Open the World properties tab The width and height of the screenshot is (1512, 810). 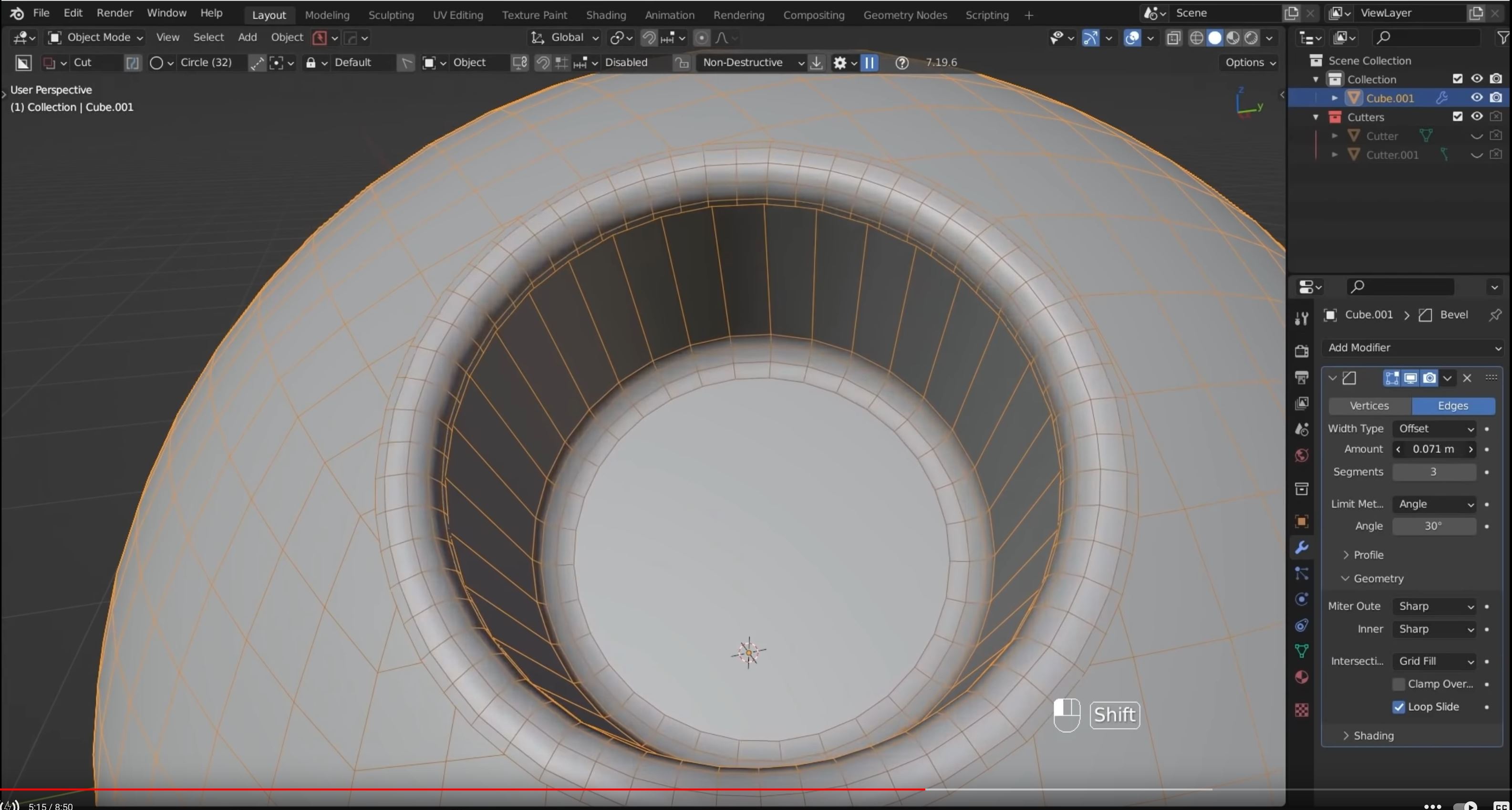[1301, 456]
